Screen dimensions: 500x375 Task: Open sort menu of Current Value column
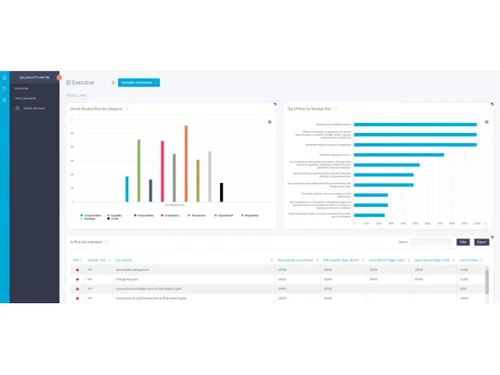(x=482, y=260)
